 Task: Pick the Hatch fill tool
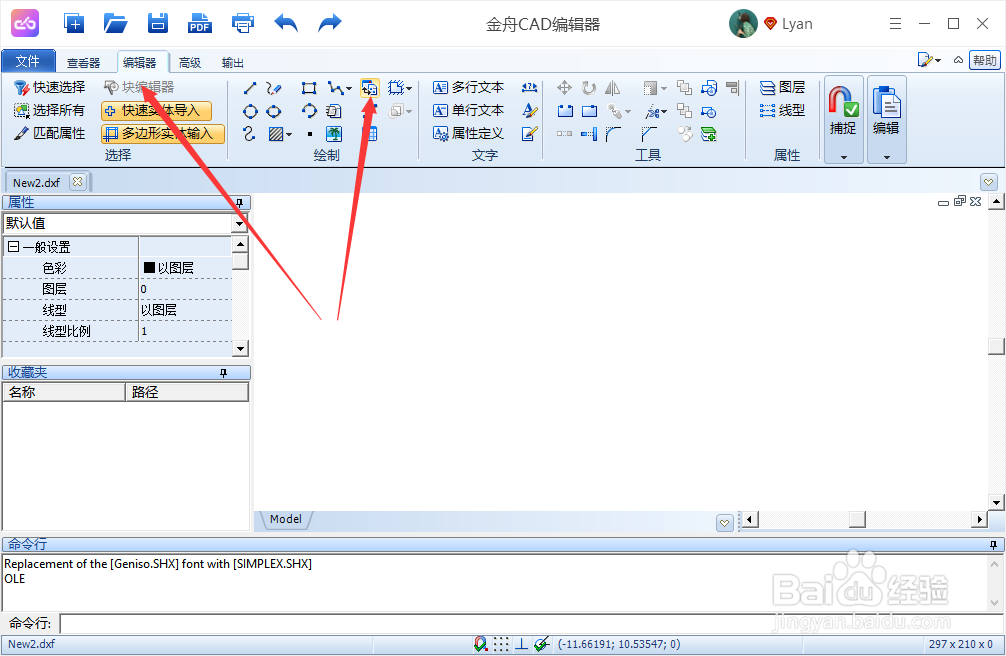pos(276,134)
